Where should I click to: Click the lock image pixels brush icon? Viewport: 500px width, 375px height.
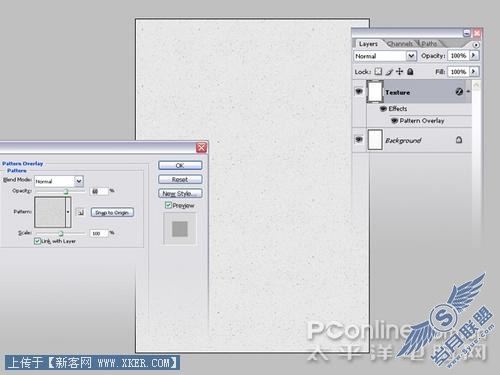389,71
